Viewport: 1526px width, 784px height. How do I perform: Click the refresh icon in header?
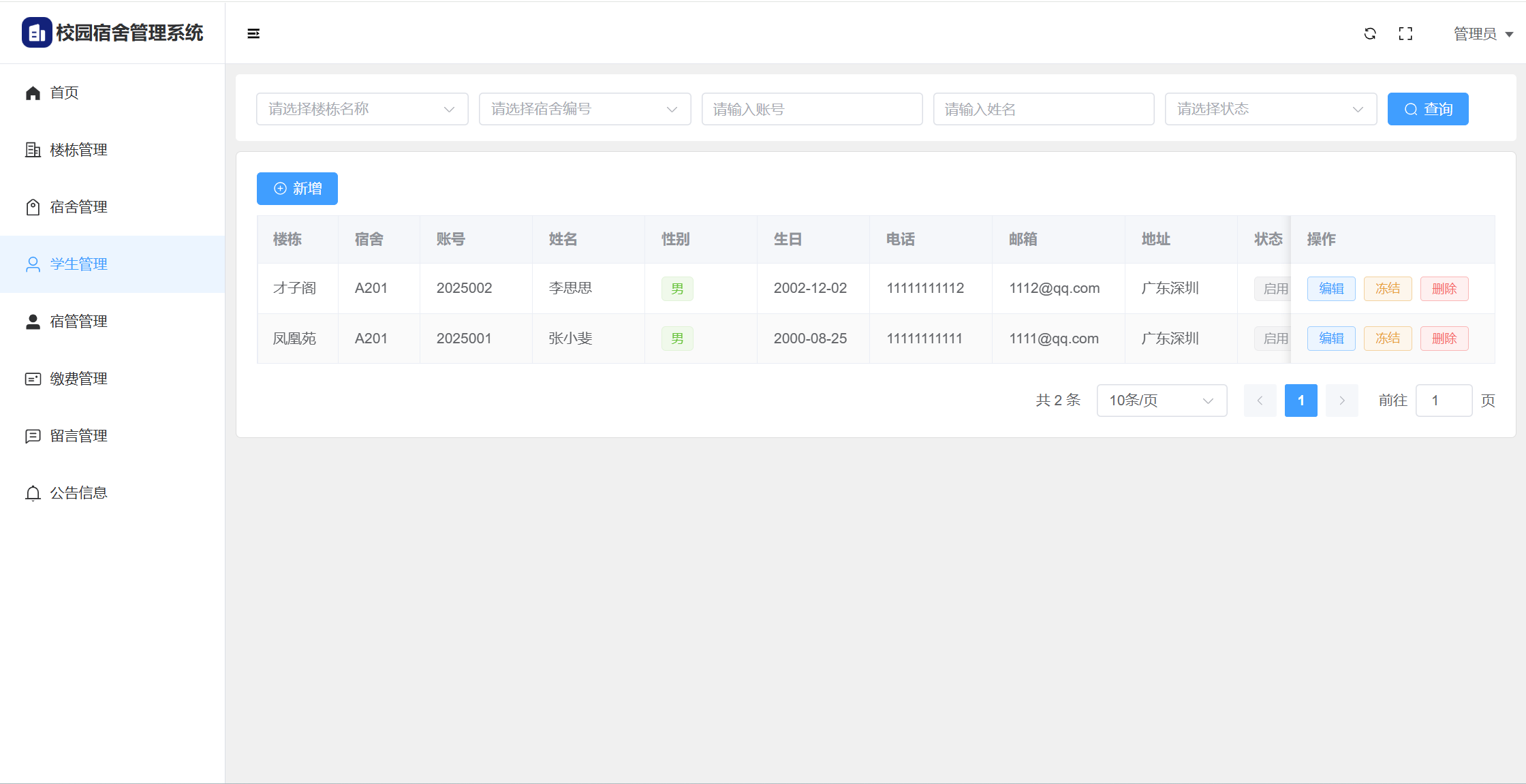[x=1370, y=33]
